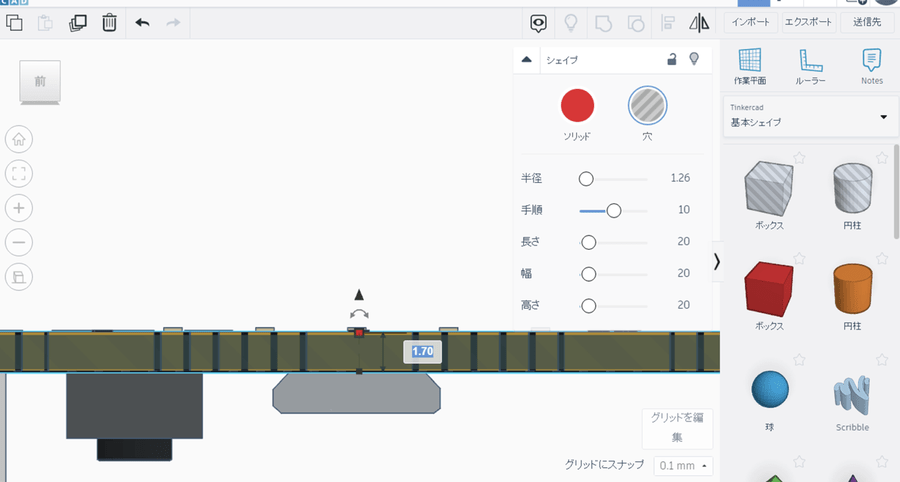Viewport: 900px width, 482px height.
Task: Favorite the red ボックス star
Action: point(799,259)
